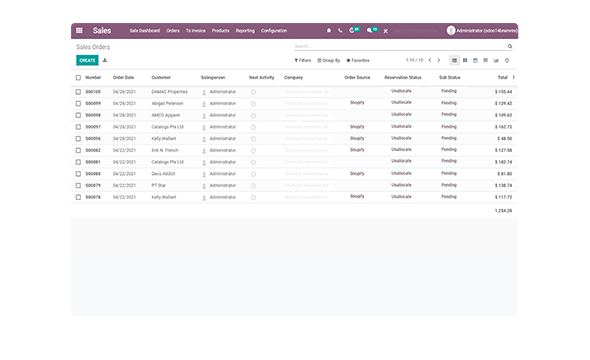Check the box for order S00078
590x360 pixels.
(78, 197)
